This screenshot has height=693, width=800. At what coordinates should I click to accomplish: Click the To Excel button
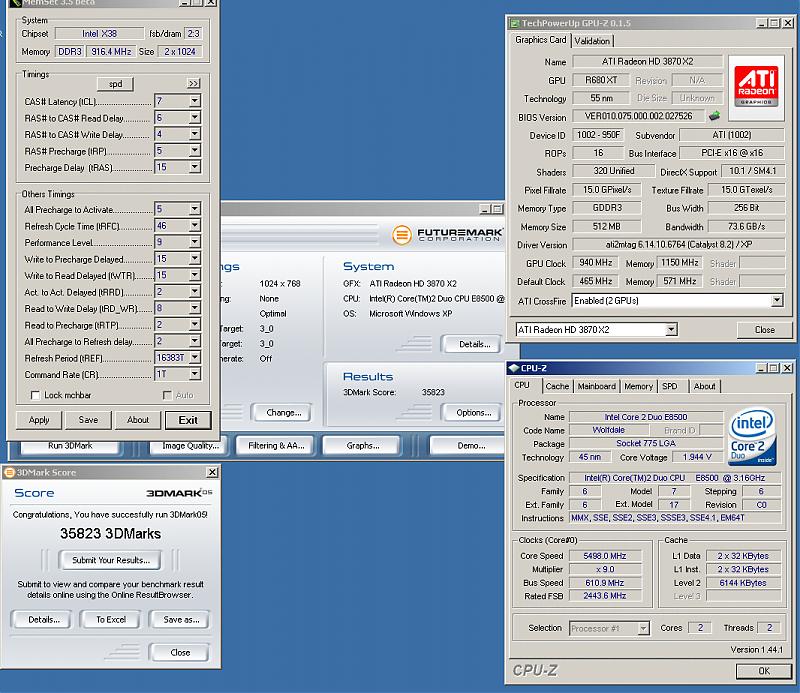point(111,620)
